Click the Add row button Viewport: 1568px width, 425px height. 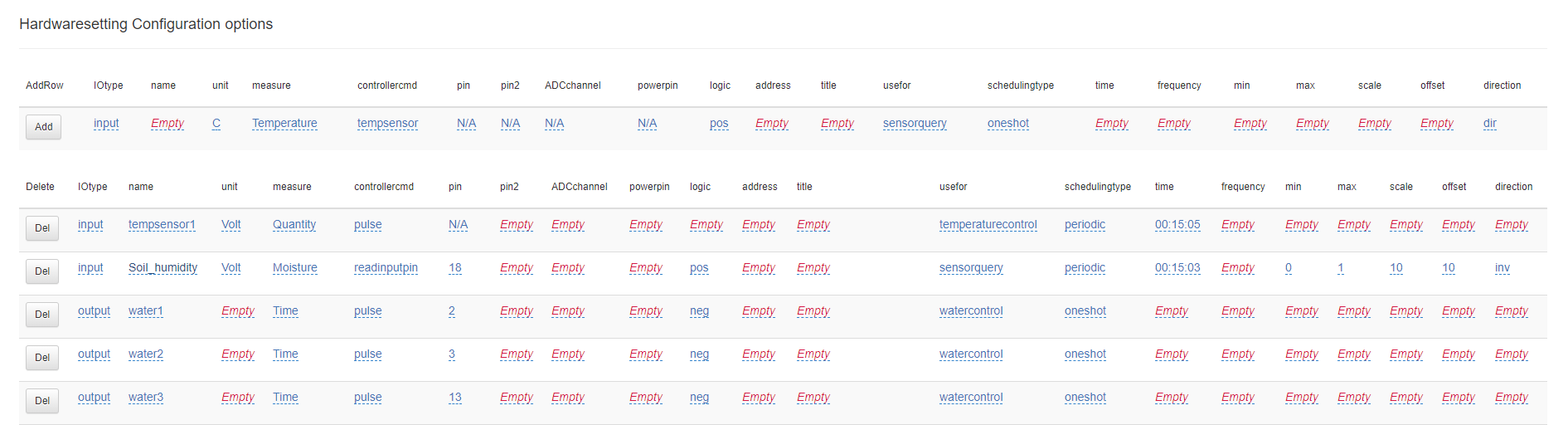point(43,127)
